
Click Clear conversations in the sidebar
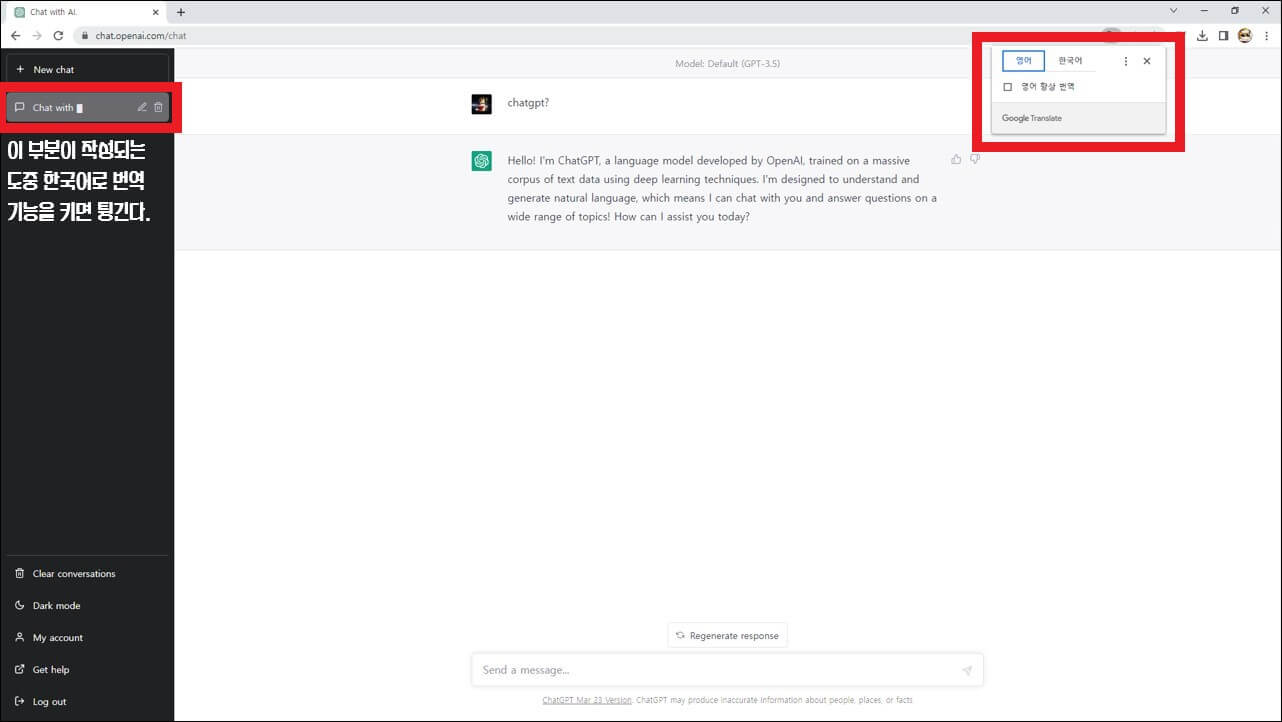tap(87, 574)
